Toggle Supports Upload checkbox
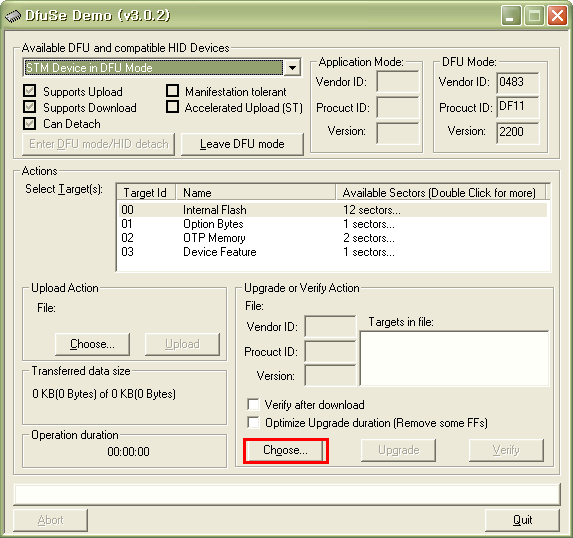This screenshot has height=538, width=573. [x=29, y=91]
